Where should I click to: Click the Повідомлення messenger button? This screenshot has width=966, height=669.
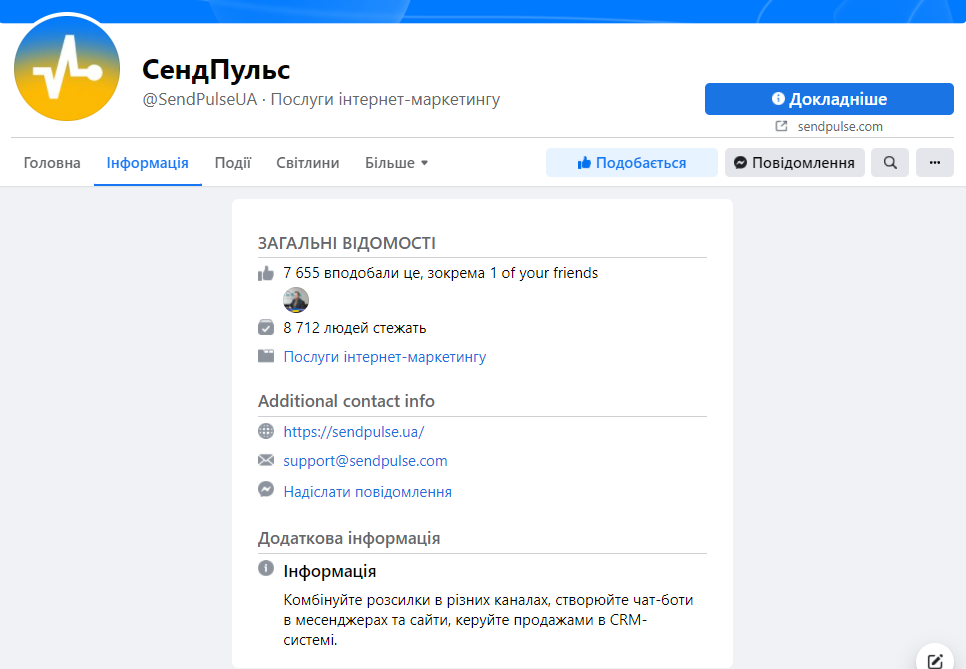pyautogui.click(x=794, y=163)
